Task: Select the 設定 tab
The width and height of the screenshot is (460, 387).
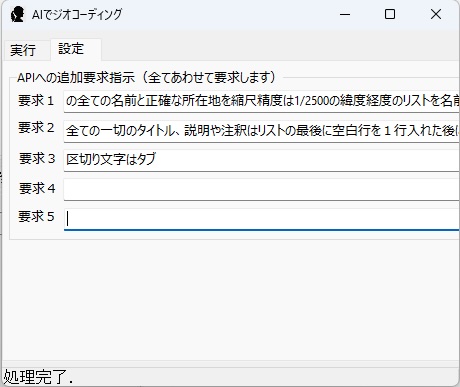Action: pyautogui.click(x=71, y=49)
